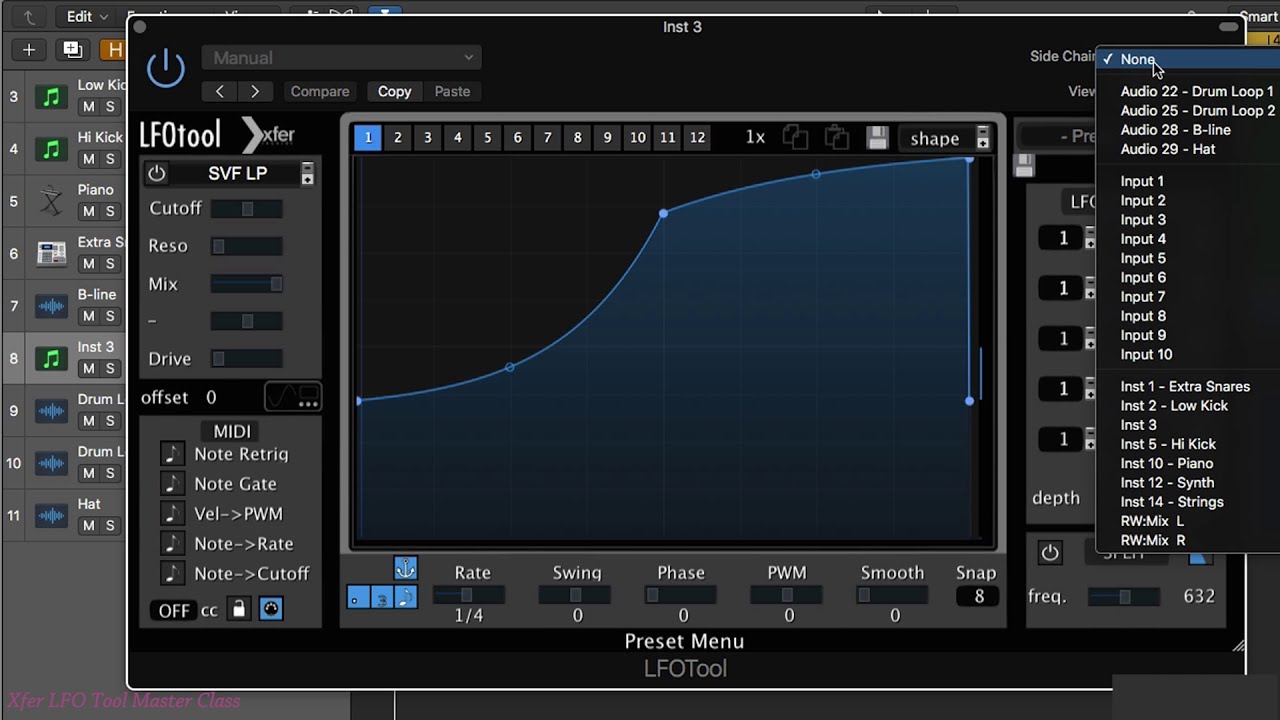Image resolution: width=1280 pixels, height=720 pixels.
Task: Select the dotted note rate mode button
Action: [357, 598]
